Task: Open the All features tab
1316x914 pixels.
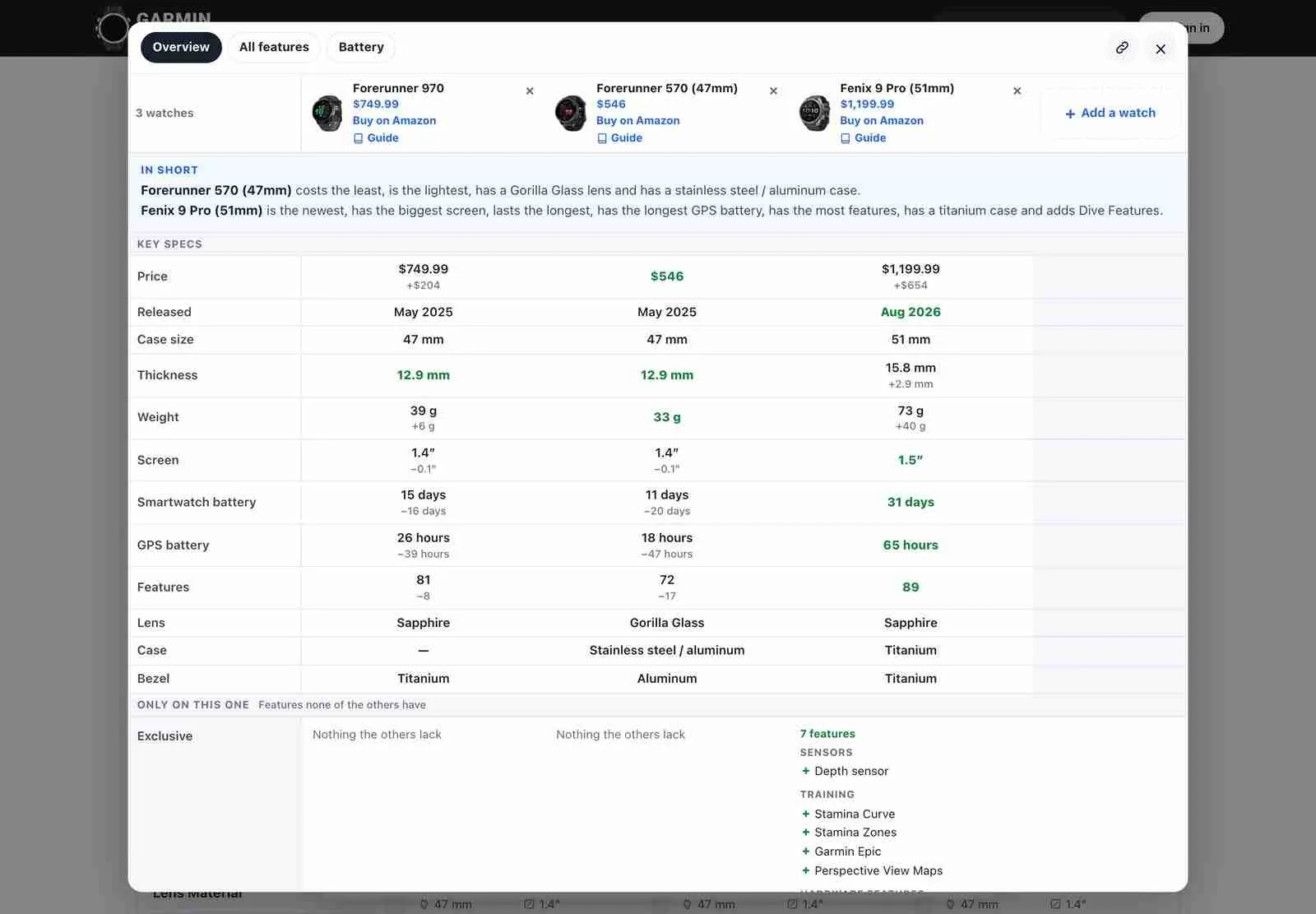Action: (x=274, y=47)
